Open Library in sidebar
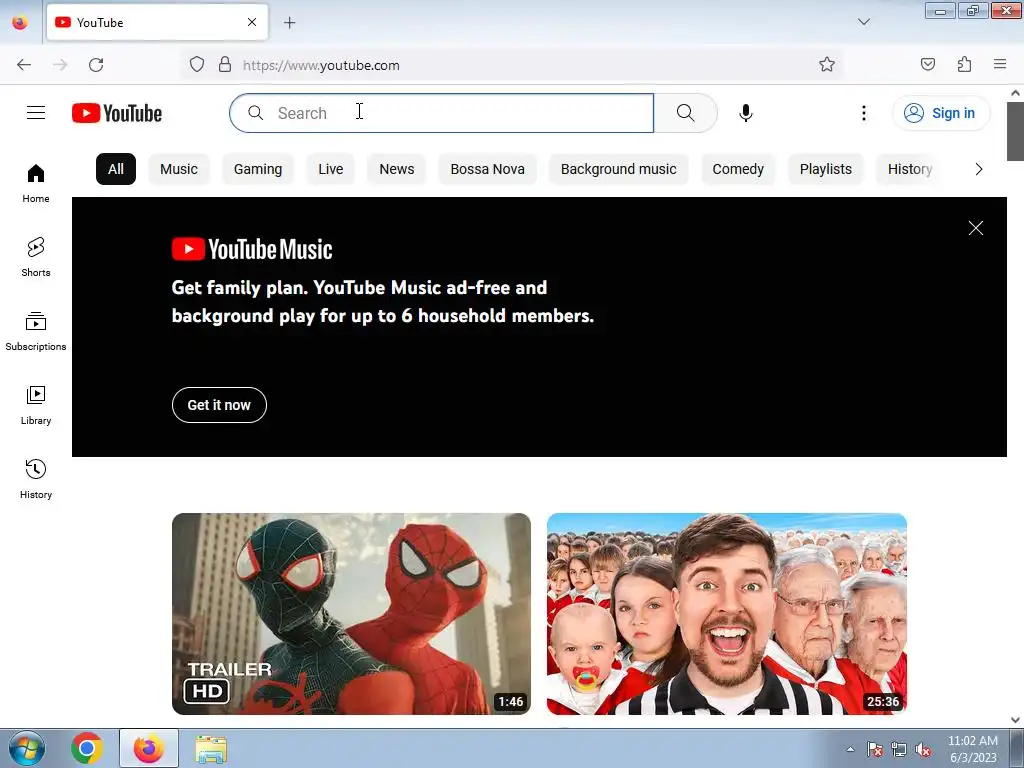Viewport: 1024px width, 768px height. [36, 405]
